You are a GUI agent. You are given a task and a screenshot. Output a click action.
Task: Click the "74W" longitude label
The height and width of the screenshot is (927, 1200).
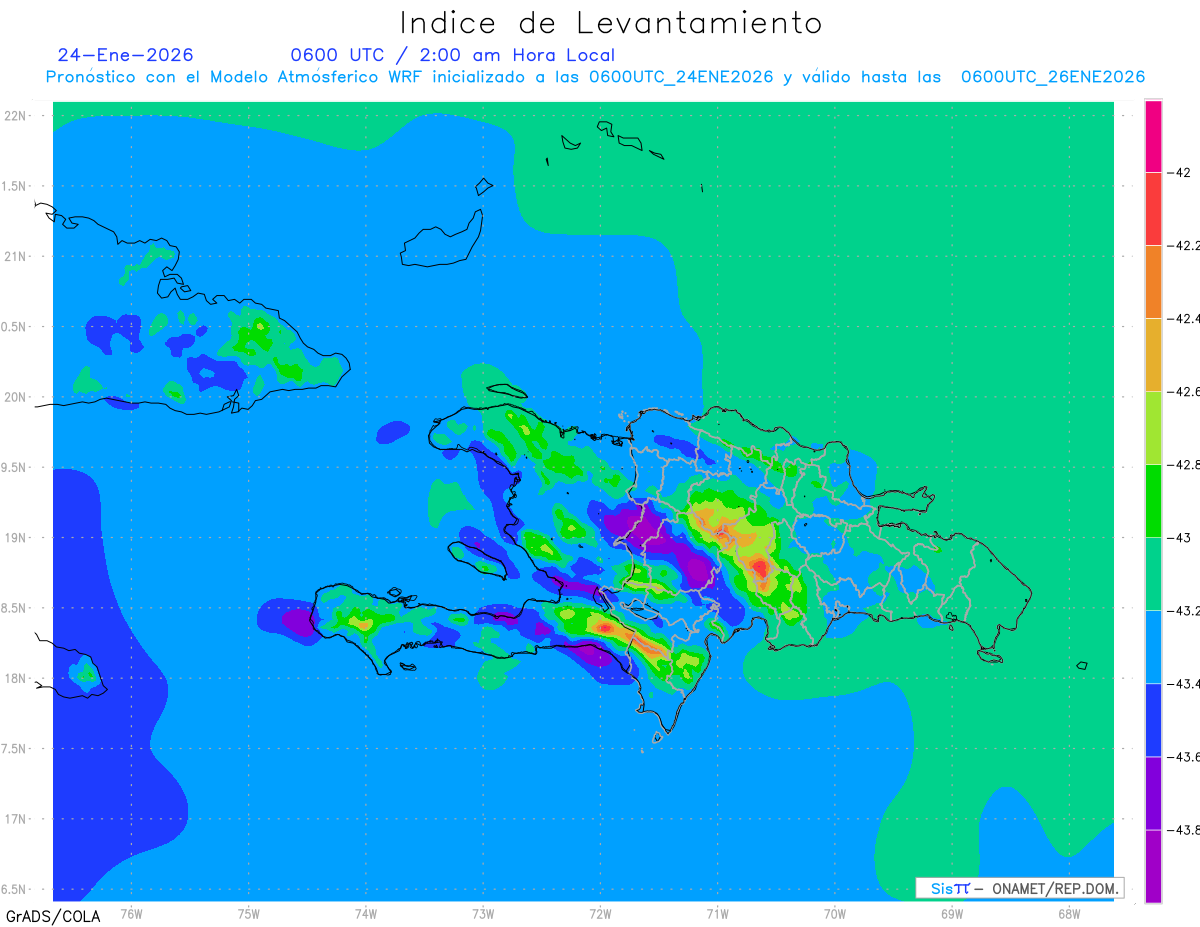click(366, 913)
